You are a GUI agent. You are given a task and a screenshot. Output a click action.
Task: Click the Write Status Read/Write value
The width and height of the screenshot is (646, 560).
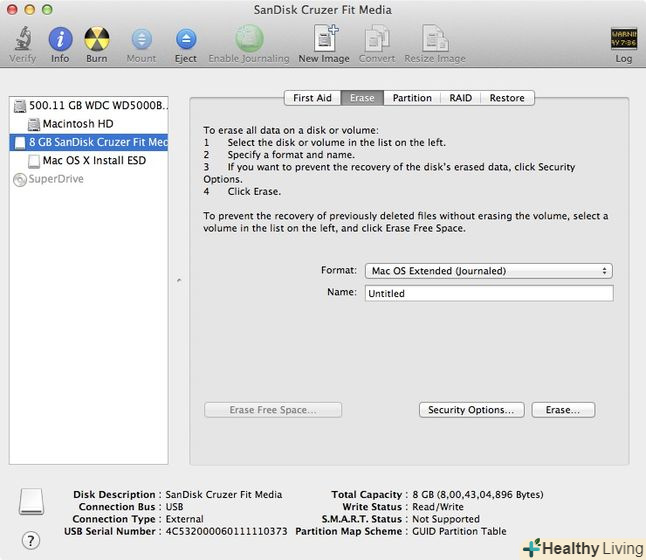pyautogui.click(x=438, y=507)
